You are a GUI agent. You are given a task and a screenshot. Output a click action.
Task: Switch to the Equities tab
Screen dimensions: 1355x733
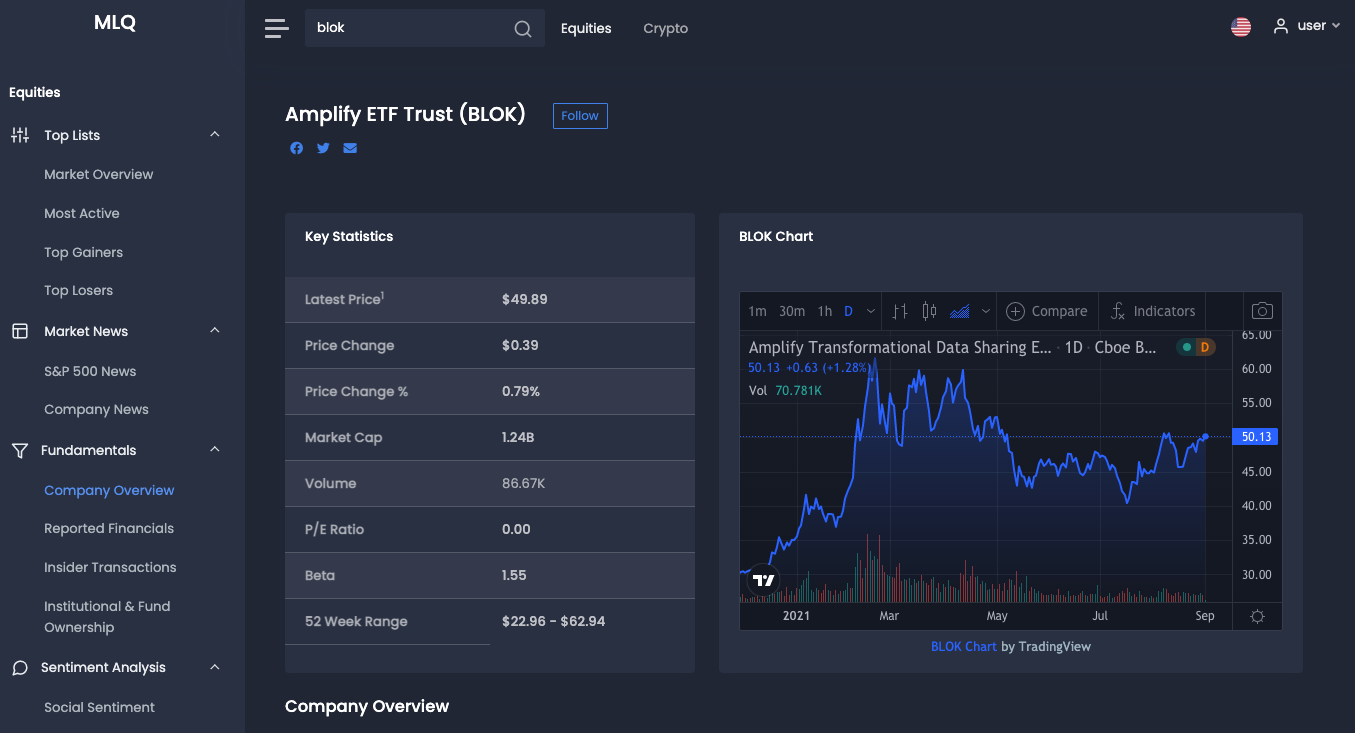pos(586,28)
